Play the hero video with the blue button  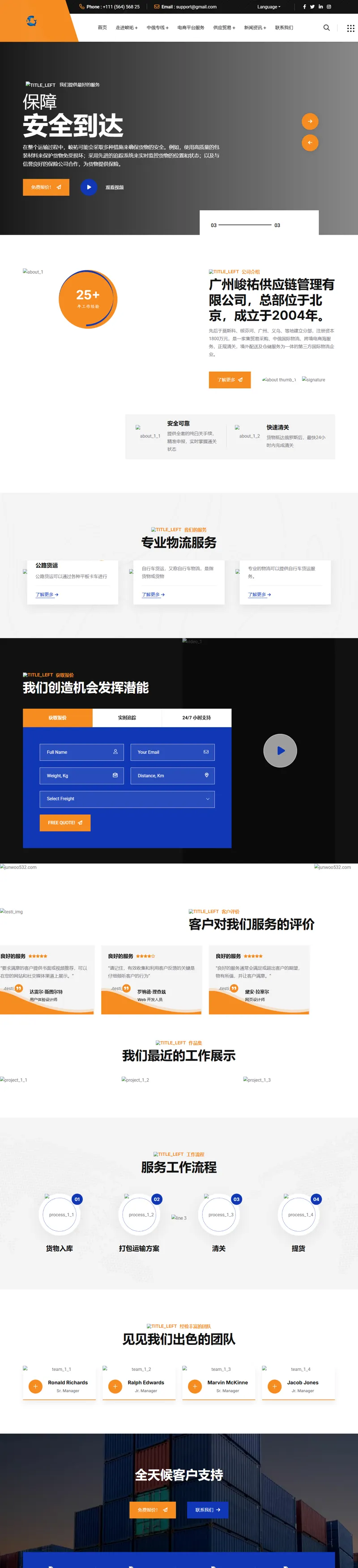point(89,187)
